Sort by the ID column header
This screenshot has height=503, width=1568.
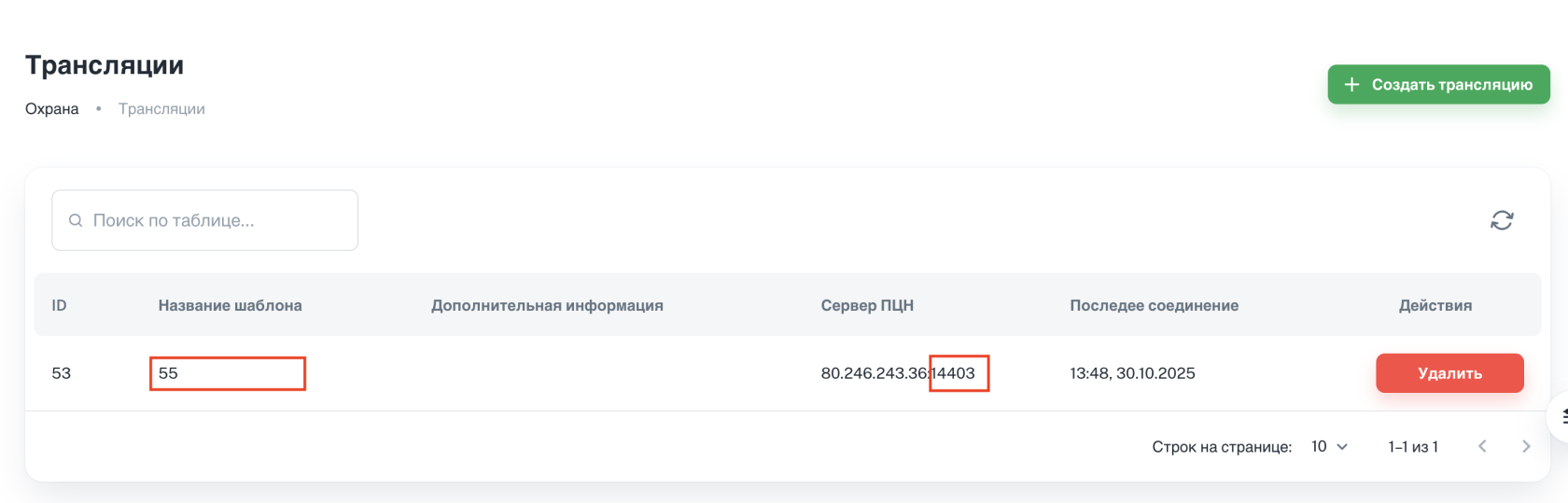(59, 305)
